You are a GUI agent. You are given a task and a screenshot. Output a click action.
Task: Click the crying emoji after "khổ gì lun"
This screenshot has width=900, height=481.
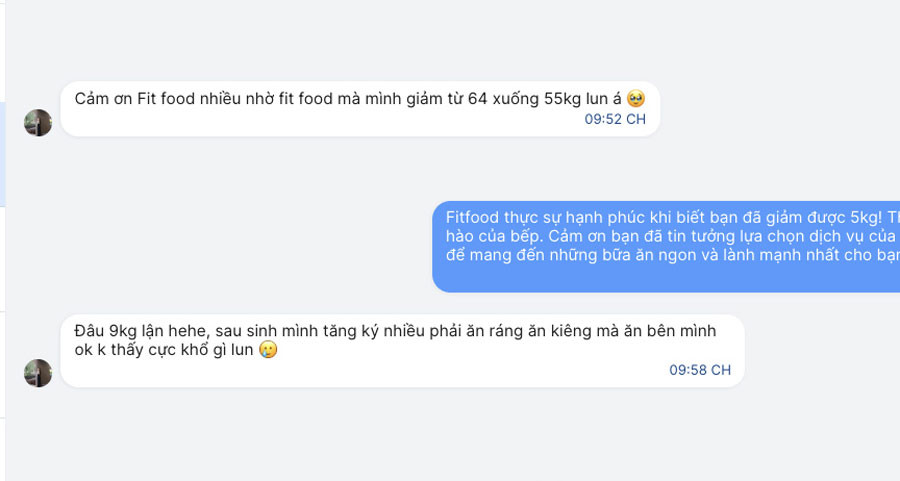pyautogui.click(x=267, y=350)
